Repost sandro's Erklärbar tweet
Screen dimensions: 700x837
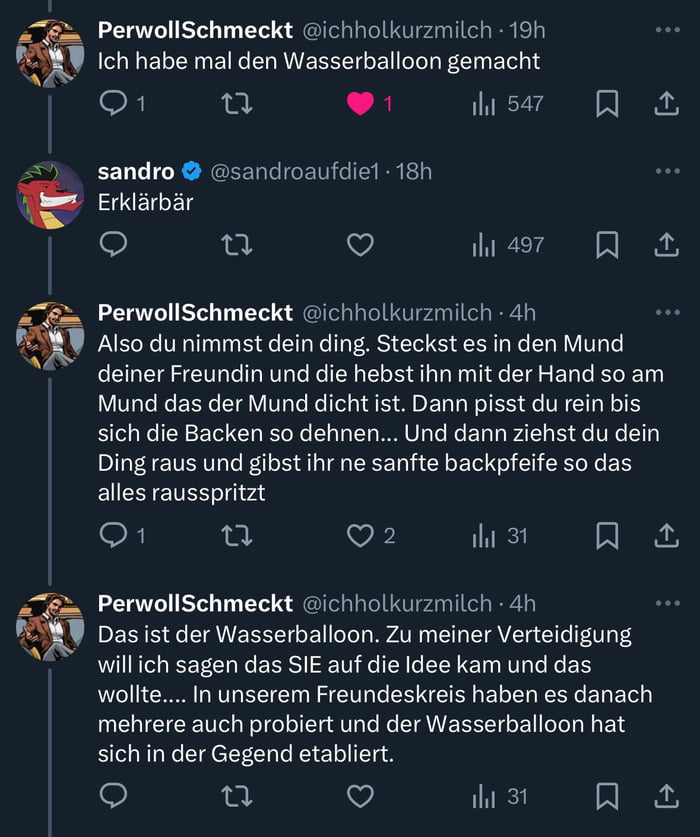point(236,244)
